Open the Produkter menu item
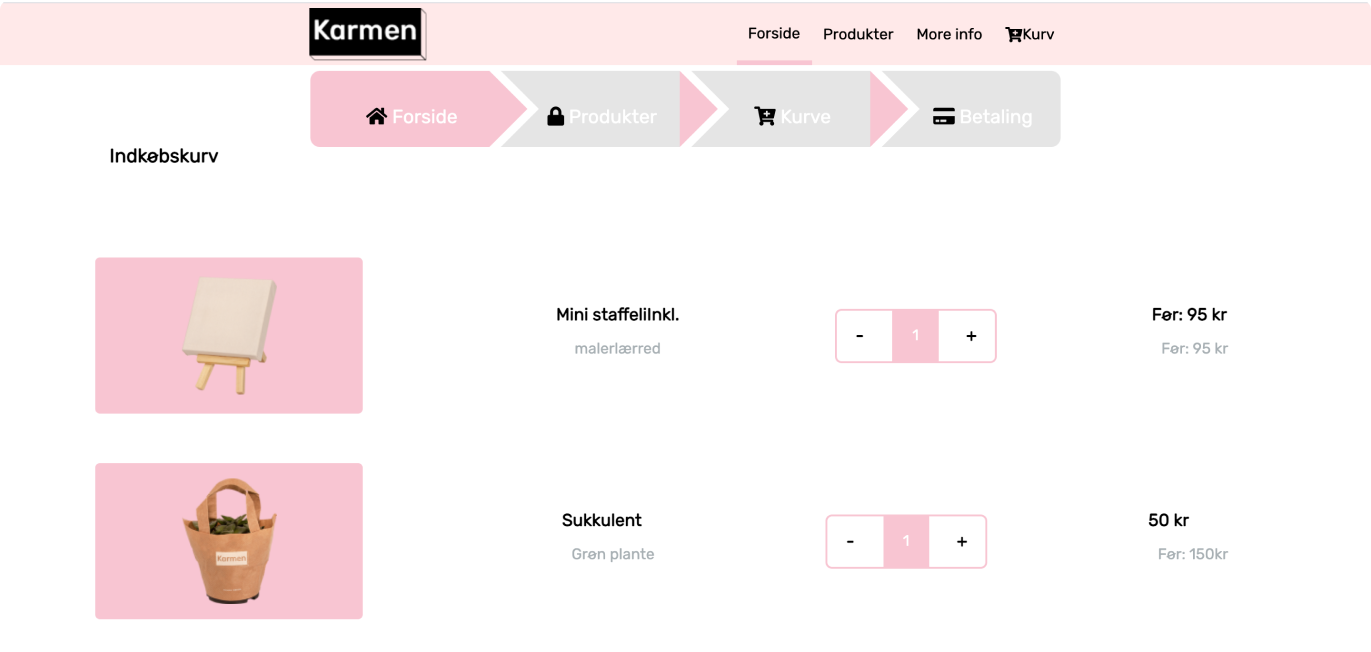This screenshot has width=1371, height=652. coord(858,34)
